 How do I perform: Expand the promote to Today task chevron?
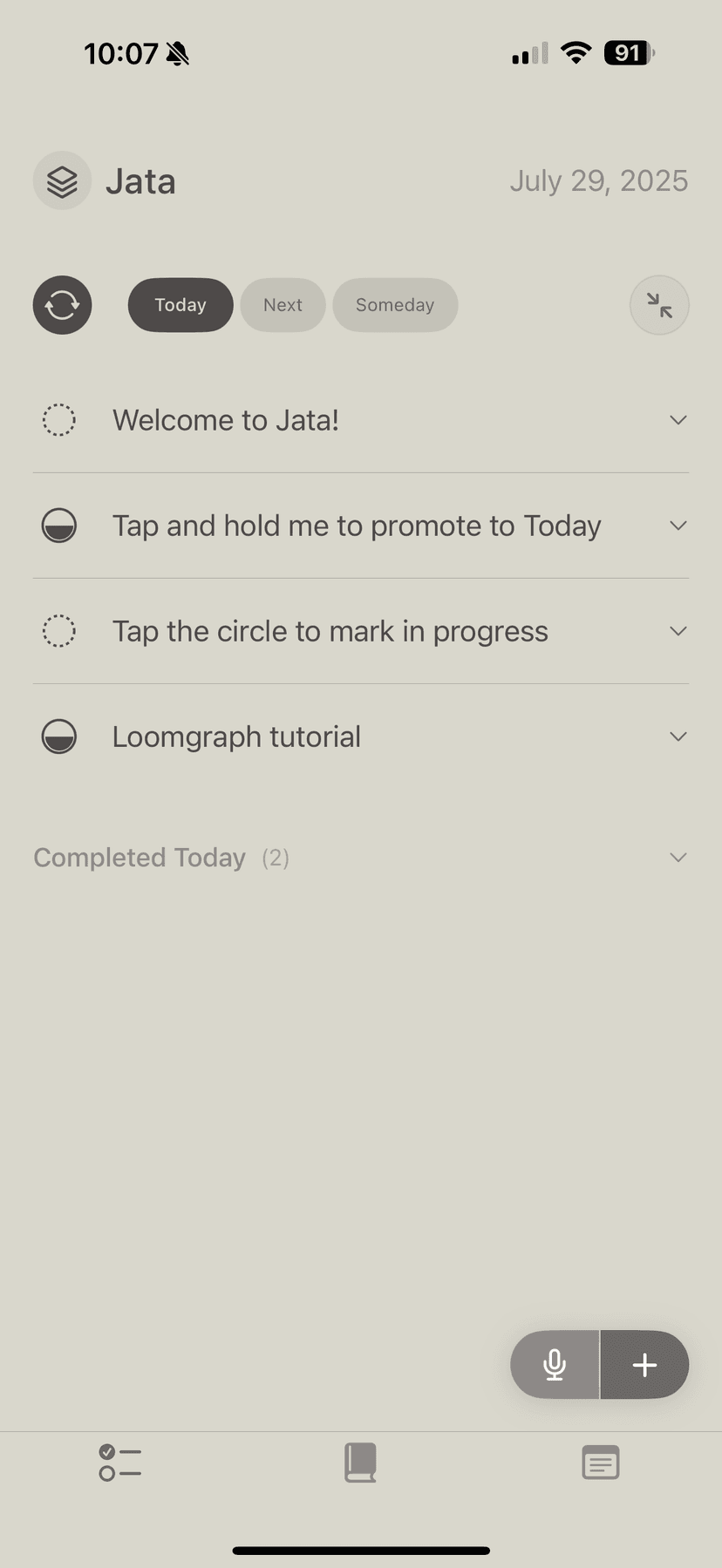(678, 526)
